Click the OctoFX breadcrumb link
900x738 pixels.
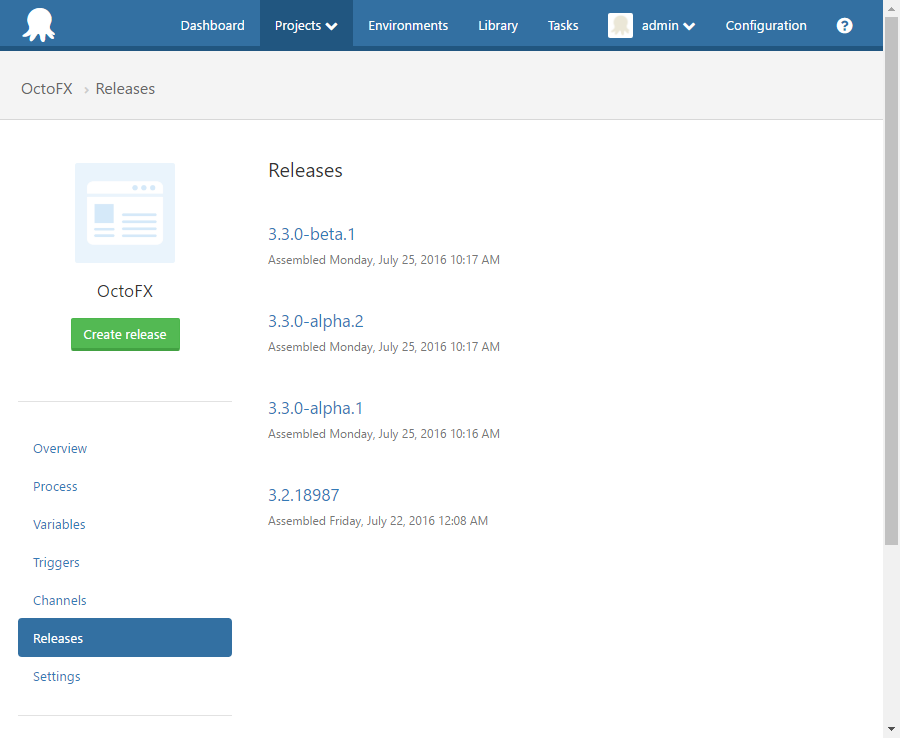click(46, 88)
